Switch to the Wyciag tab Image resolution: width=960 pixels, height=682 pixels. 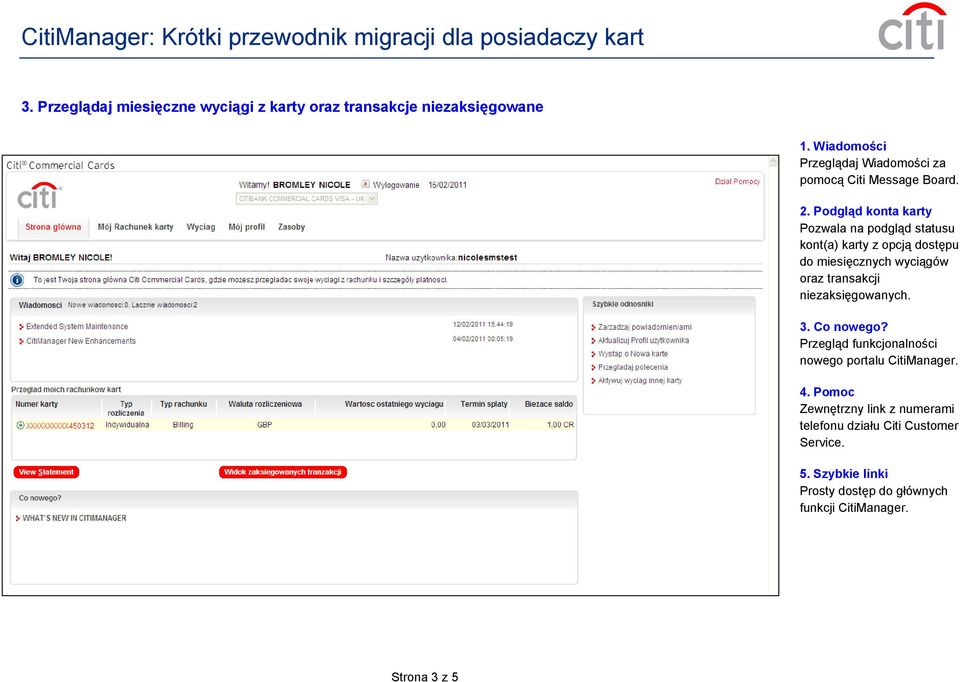(x=201, y=227)
